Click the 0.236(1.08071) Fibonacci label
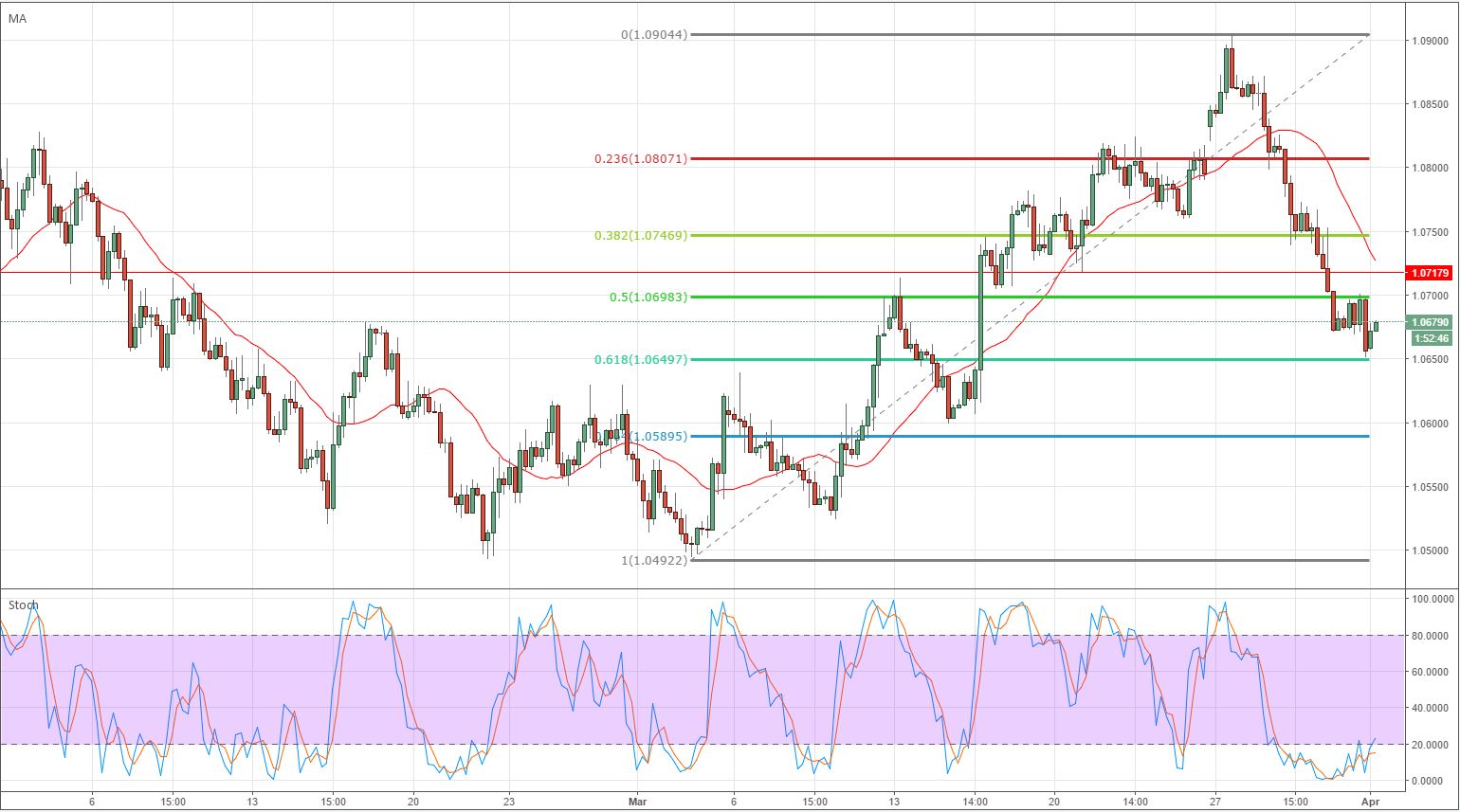This screenshot has height=812, width=1460. tap(641, 159)
